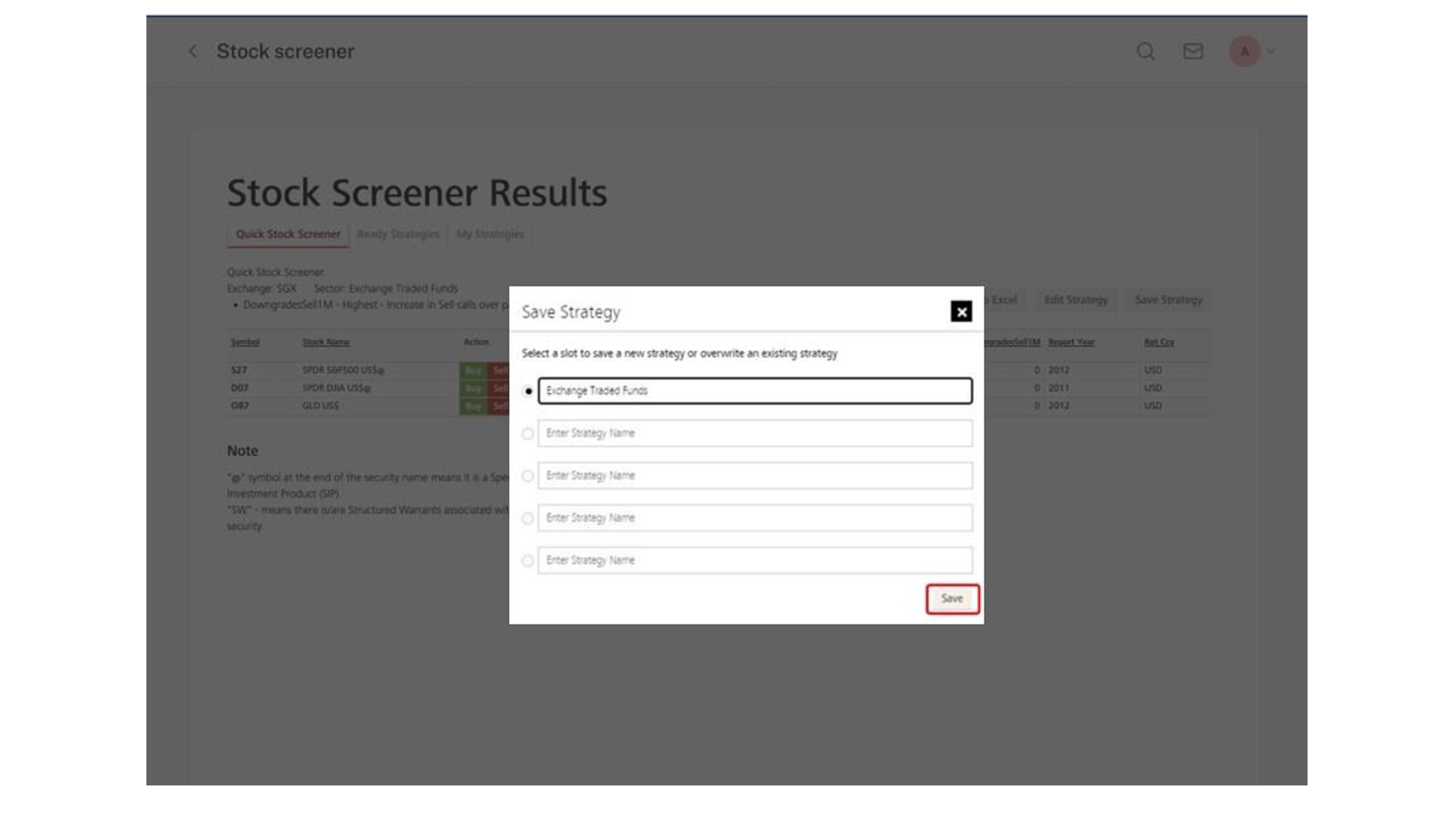Click the Edit Strategy button

pyautogui.click(x=1076, y=300)
